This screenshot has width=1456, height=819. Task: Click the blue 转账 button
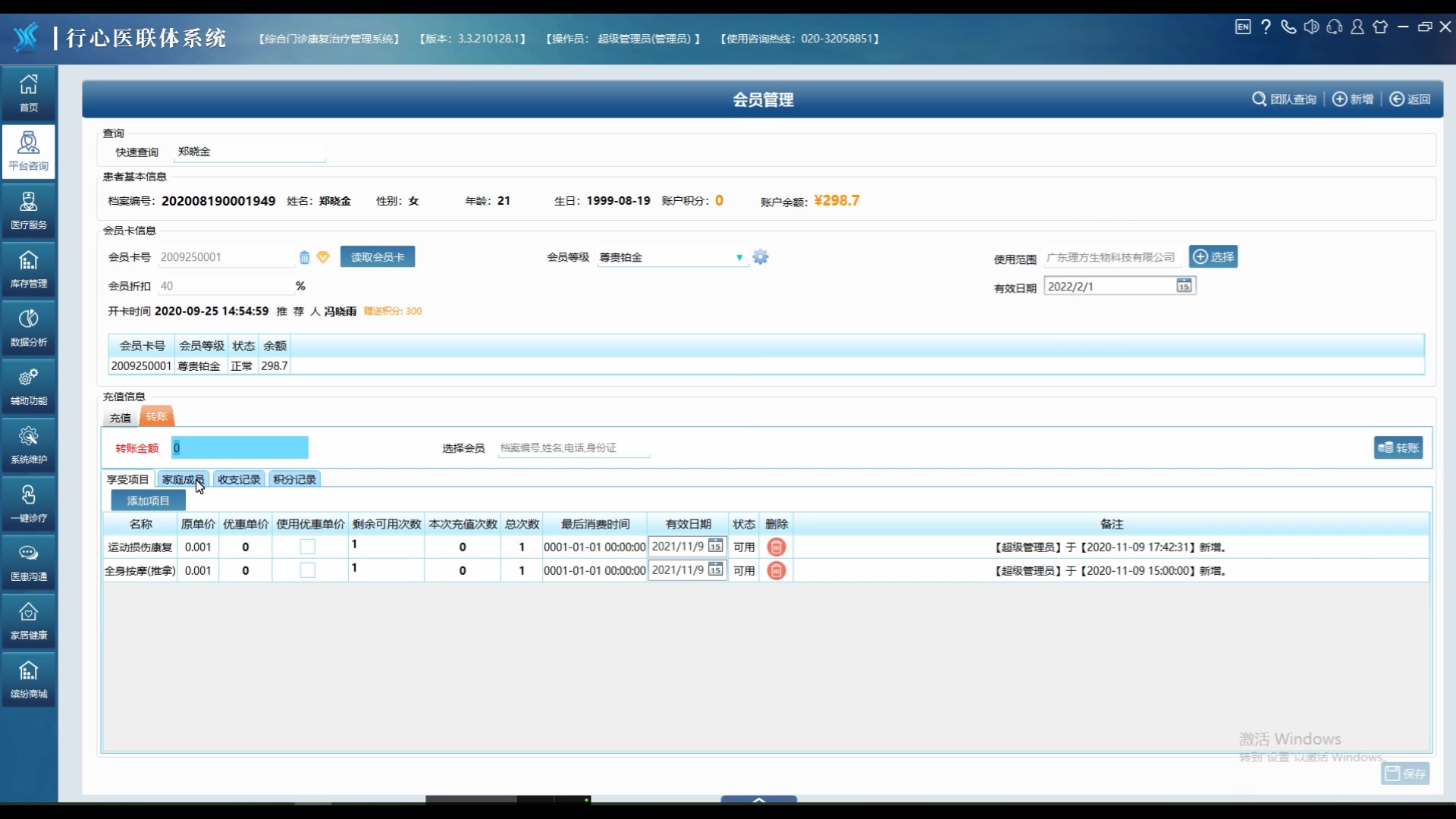1398,447
